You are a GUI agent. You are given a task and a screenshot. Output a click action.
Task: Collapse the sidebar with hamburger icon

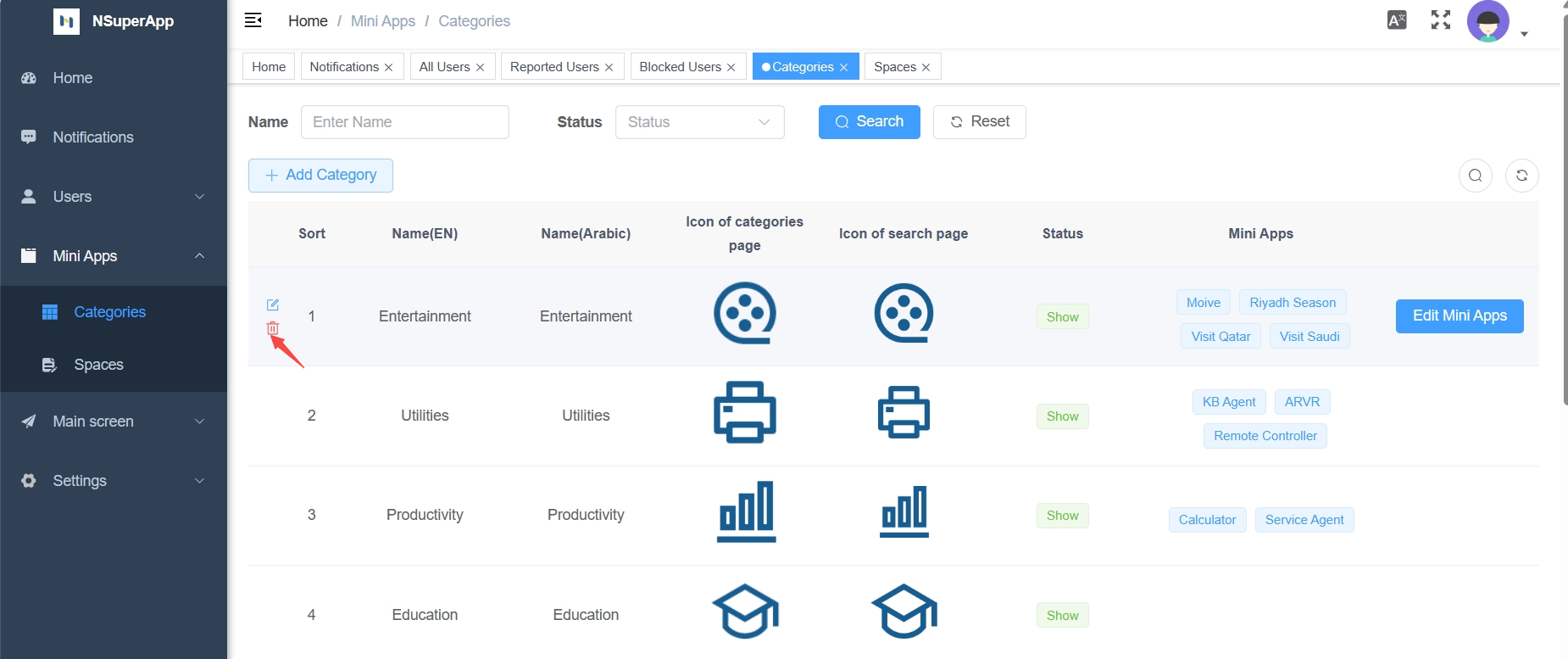253,20
